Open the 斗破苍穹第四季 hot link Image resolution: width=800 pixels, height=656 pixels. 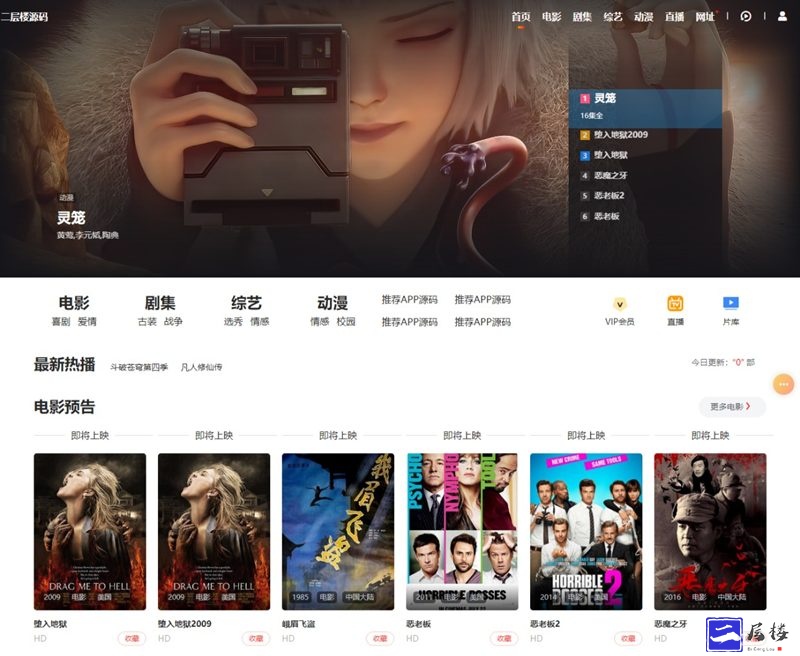click(x=139, y=367)
